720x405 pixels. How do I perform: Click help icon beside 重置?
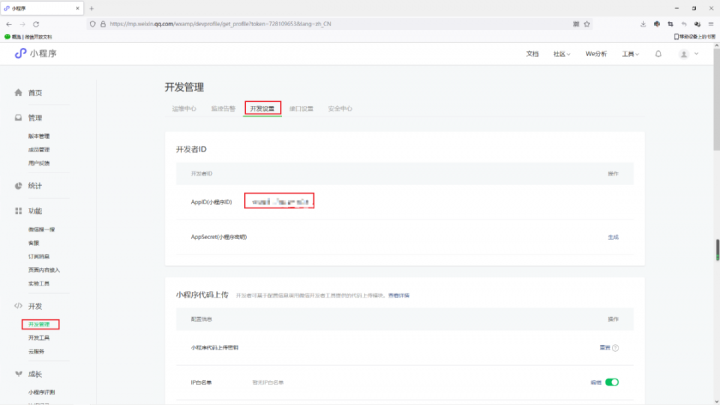coord(615,348)
